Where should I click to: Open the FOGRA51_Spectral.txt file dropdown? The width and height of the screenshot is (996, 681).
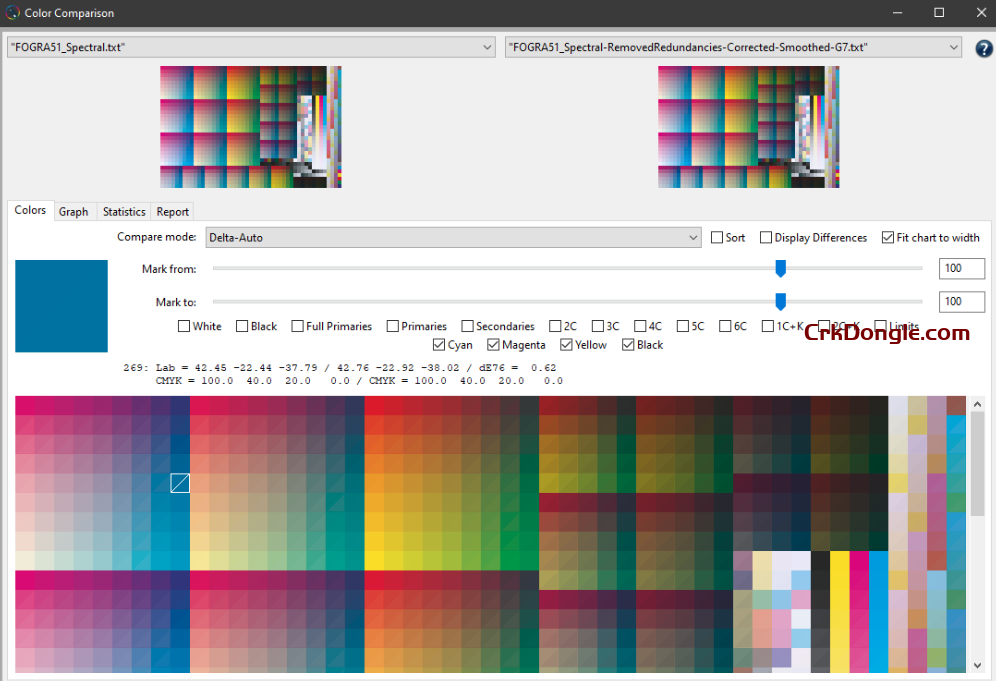pos(487,46)
